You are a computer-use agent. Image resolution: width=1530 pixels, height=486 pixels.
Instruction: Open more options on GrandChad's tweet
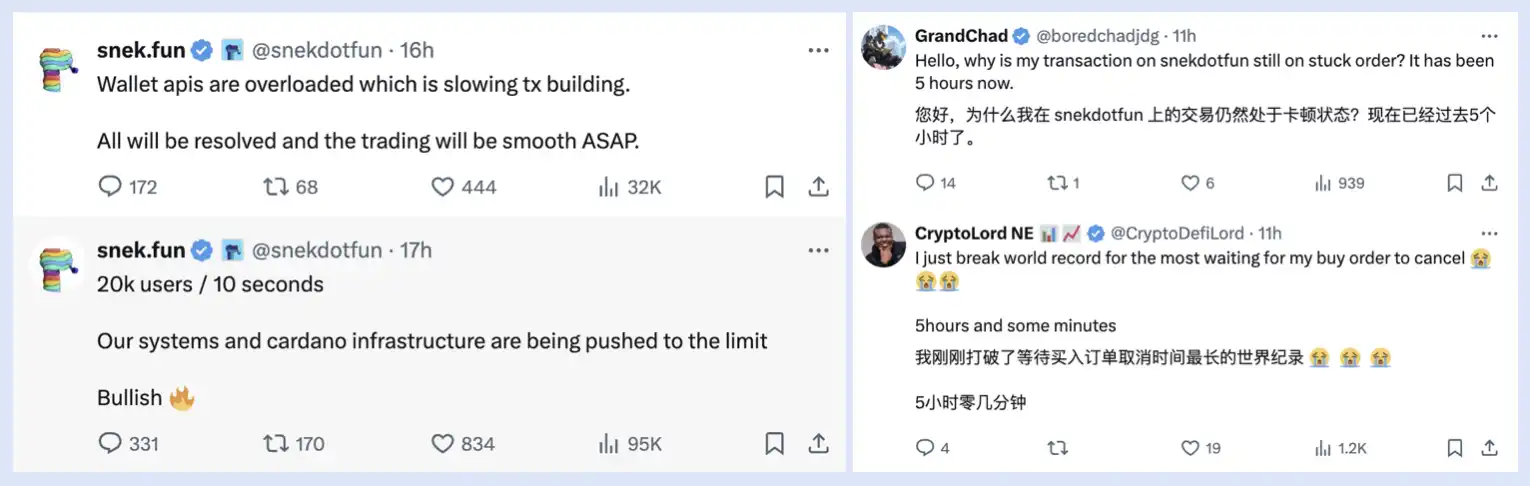point(1489,35)
